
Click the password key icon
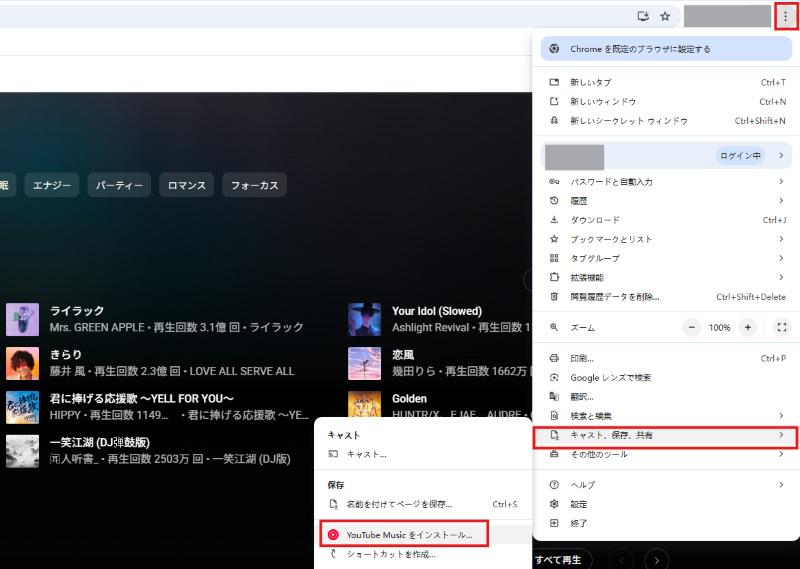[x=554, y=181]
